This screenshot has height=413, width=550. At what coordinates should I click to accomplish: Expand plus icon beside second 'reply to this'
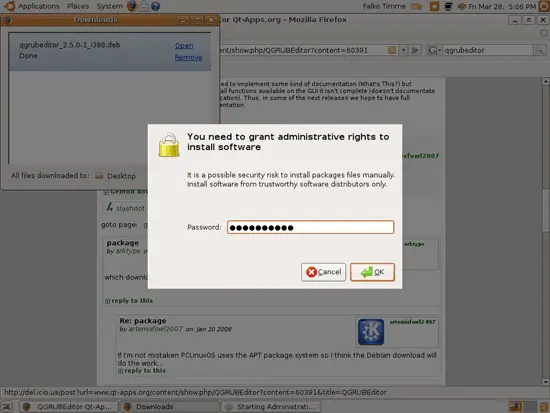120,371
